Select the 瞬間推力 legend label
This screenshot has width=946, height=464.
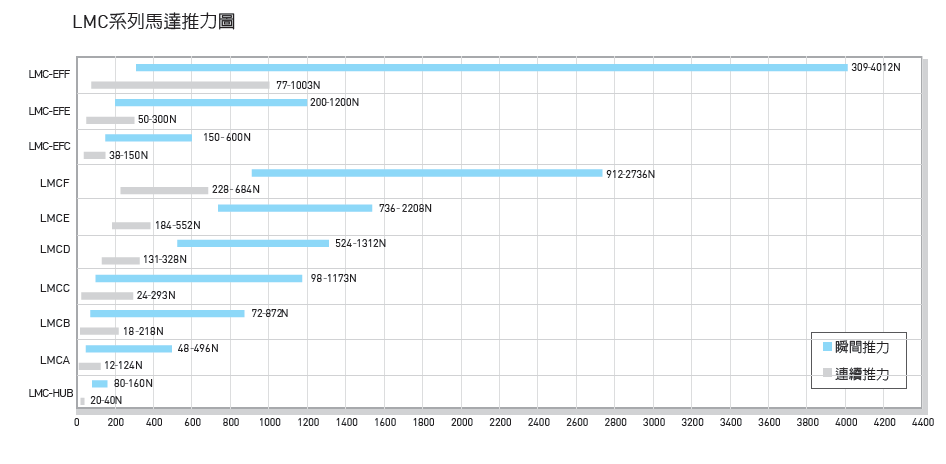pyautogui.click(x=862, y=346)
